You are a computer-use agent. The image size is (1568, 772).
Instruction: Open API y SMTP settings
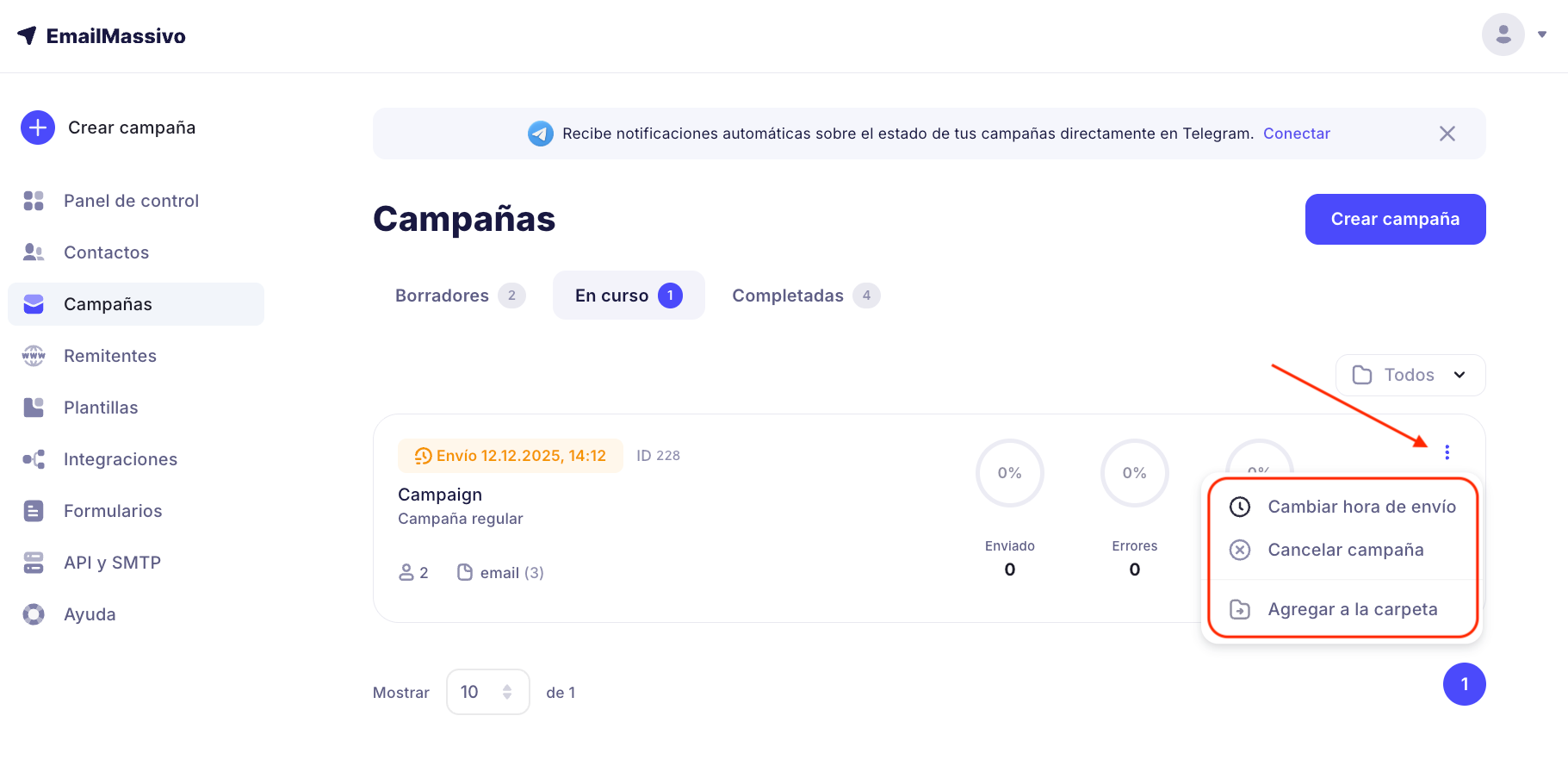112,563
